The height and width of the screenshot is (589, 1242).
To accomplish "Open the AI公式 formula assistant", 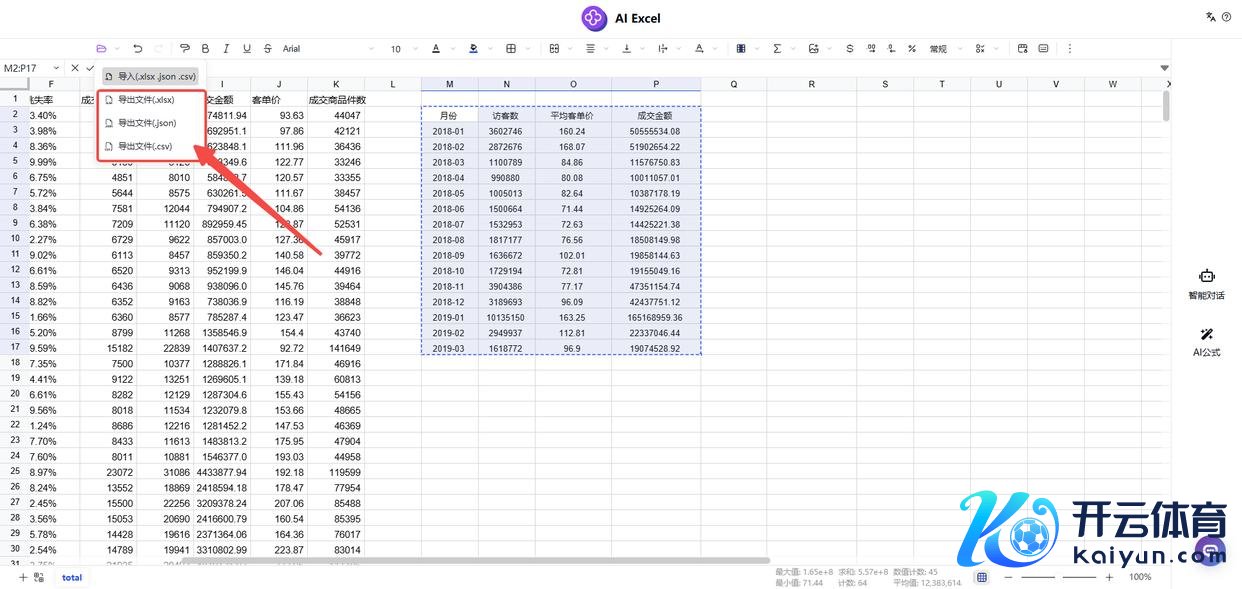I will tap(1206, 340).
